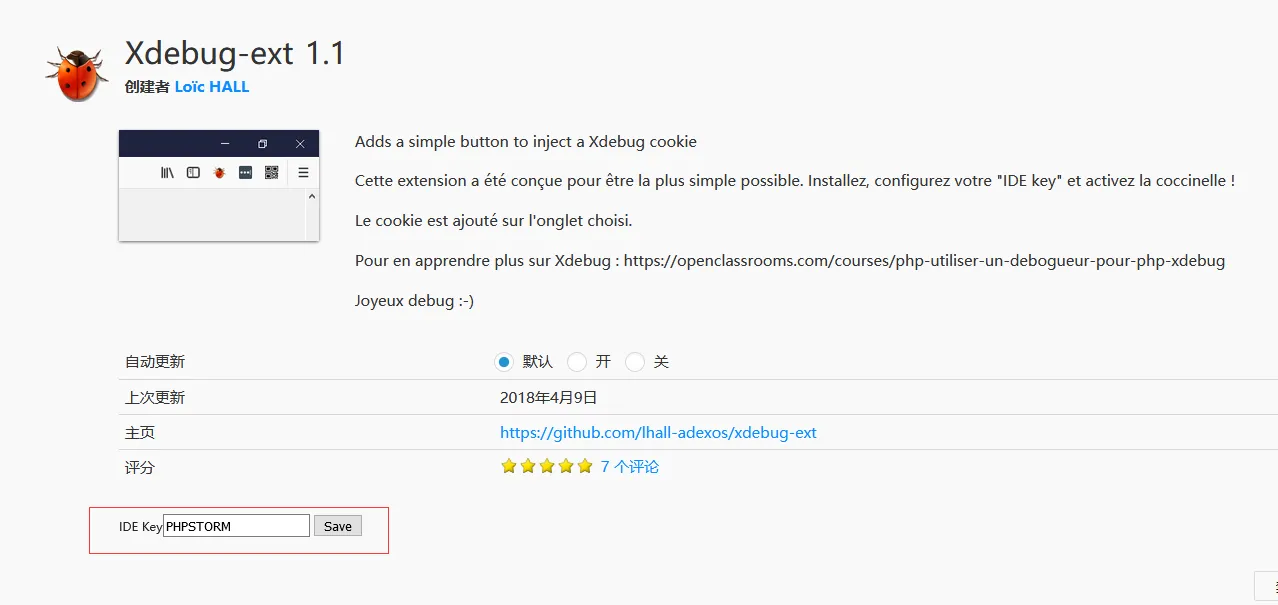Click Save button next to IDE Key

click(338, 526)
